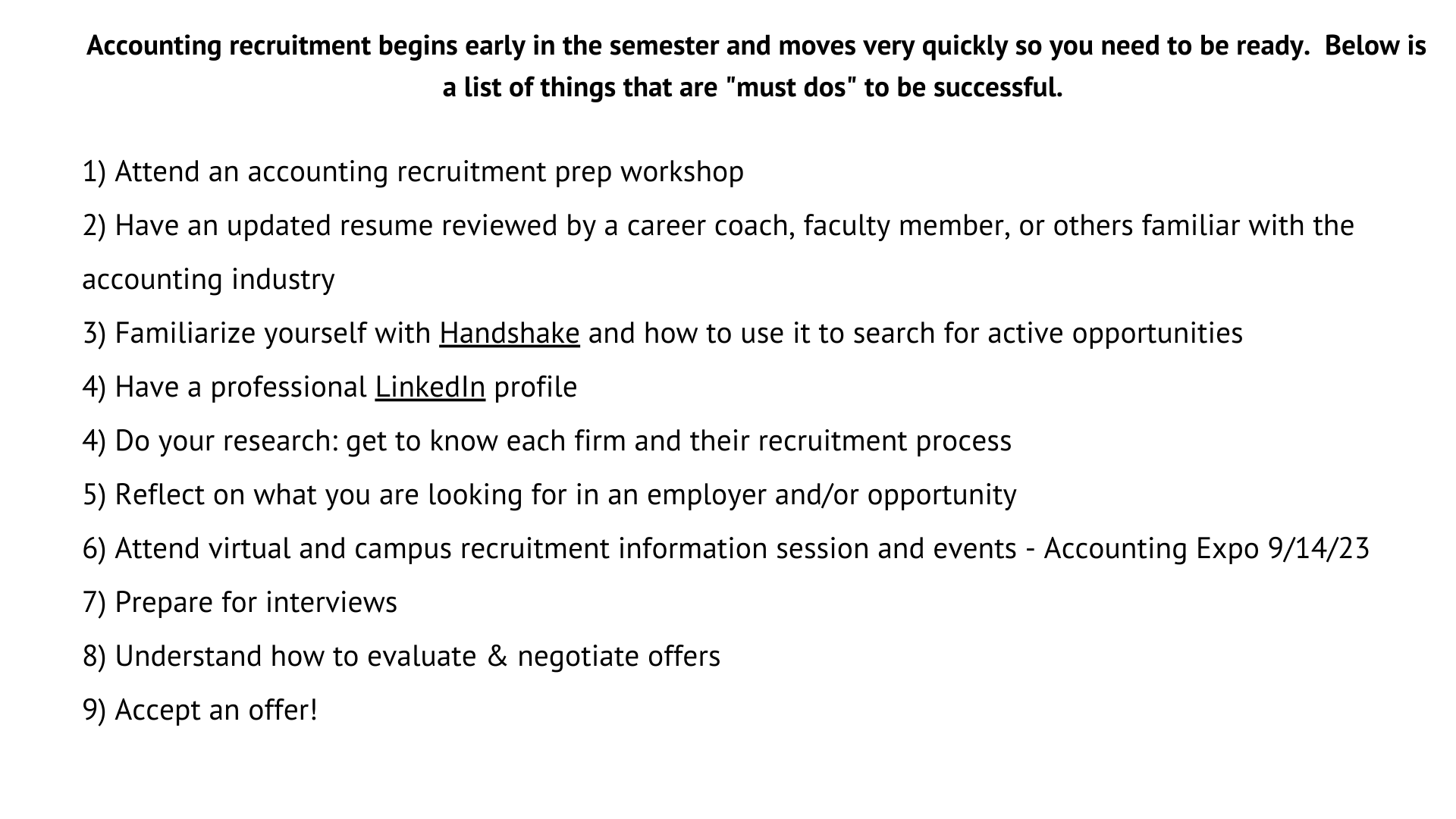Click the "Do your research" item
Viewport: 1456px width, 819px height.
[547, 441]
